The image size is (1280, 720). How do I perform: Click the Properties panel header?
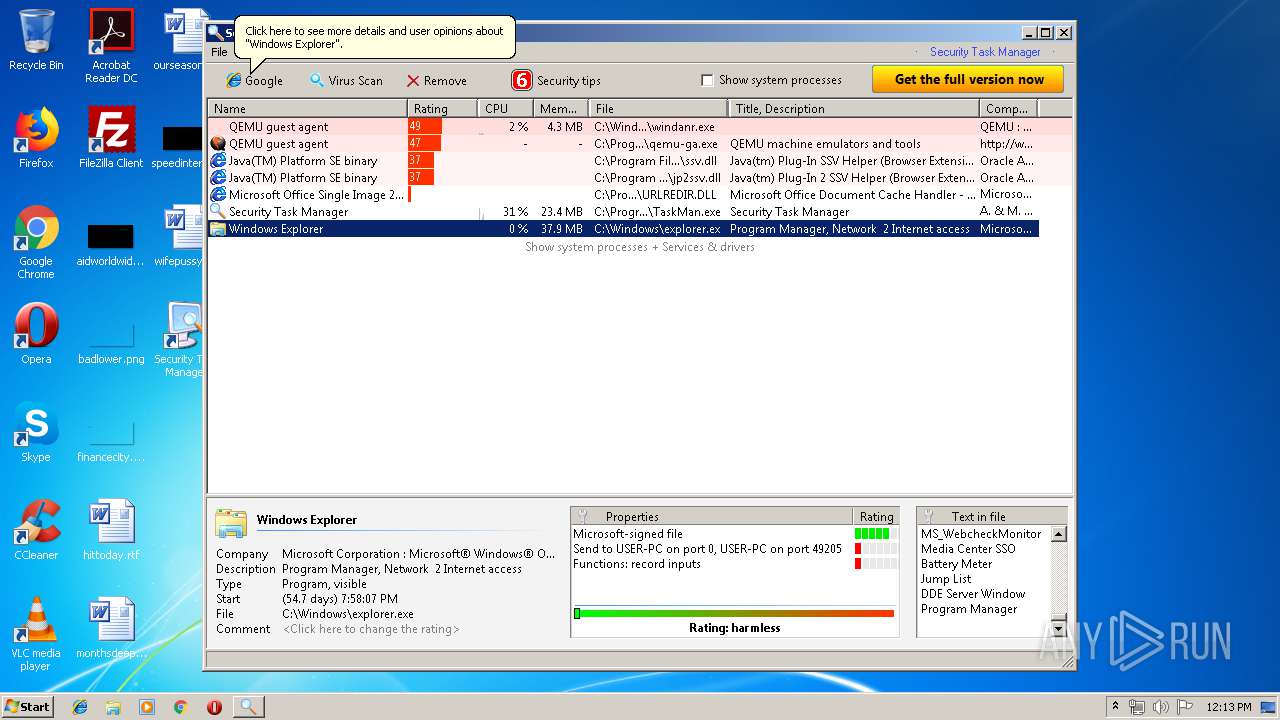pyautogui.click(x=711, y=516)
